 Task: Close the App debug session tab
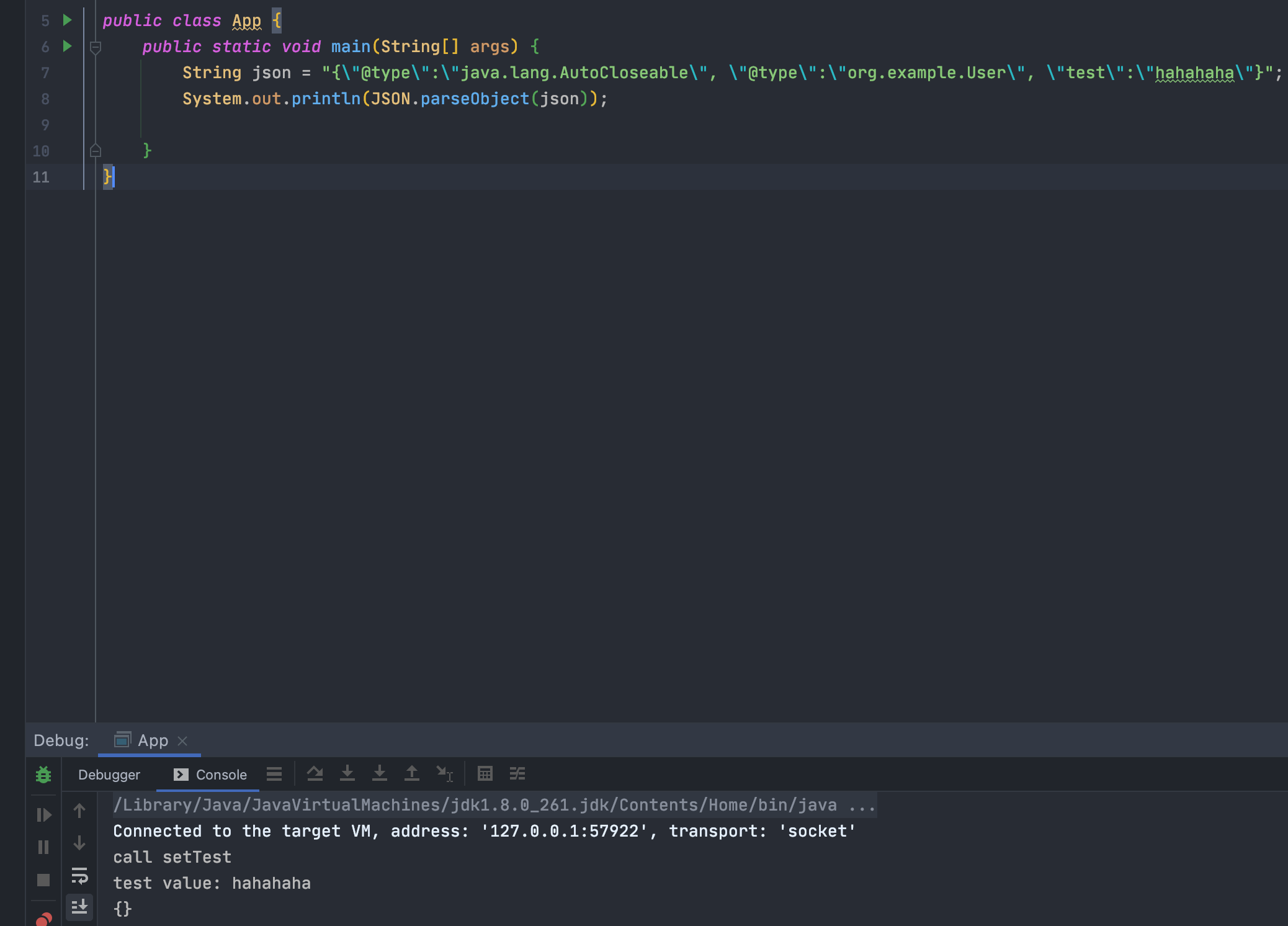pyautogui.click(x=182, y=741)
